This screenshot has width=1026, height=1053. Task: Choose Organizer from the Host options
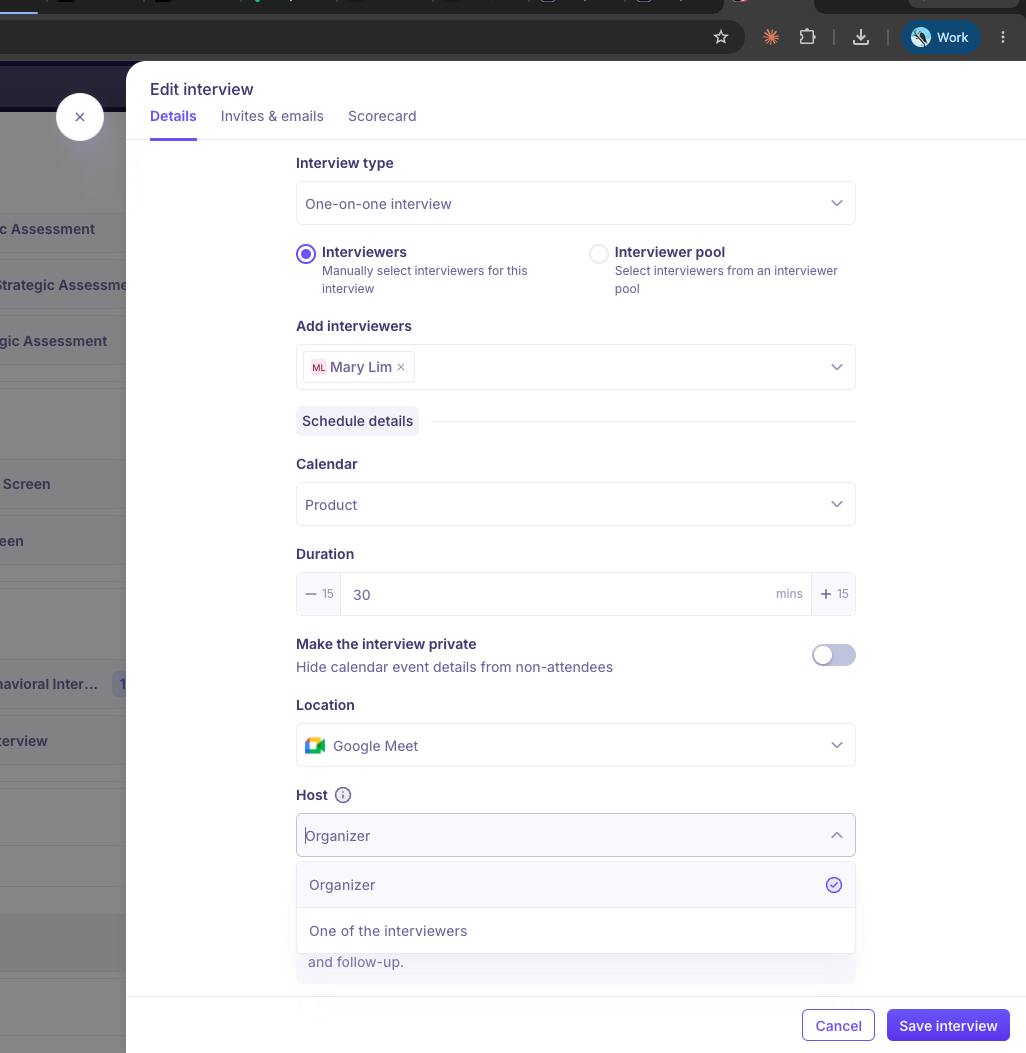click(575, 885)
